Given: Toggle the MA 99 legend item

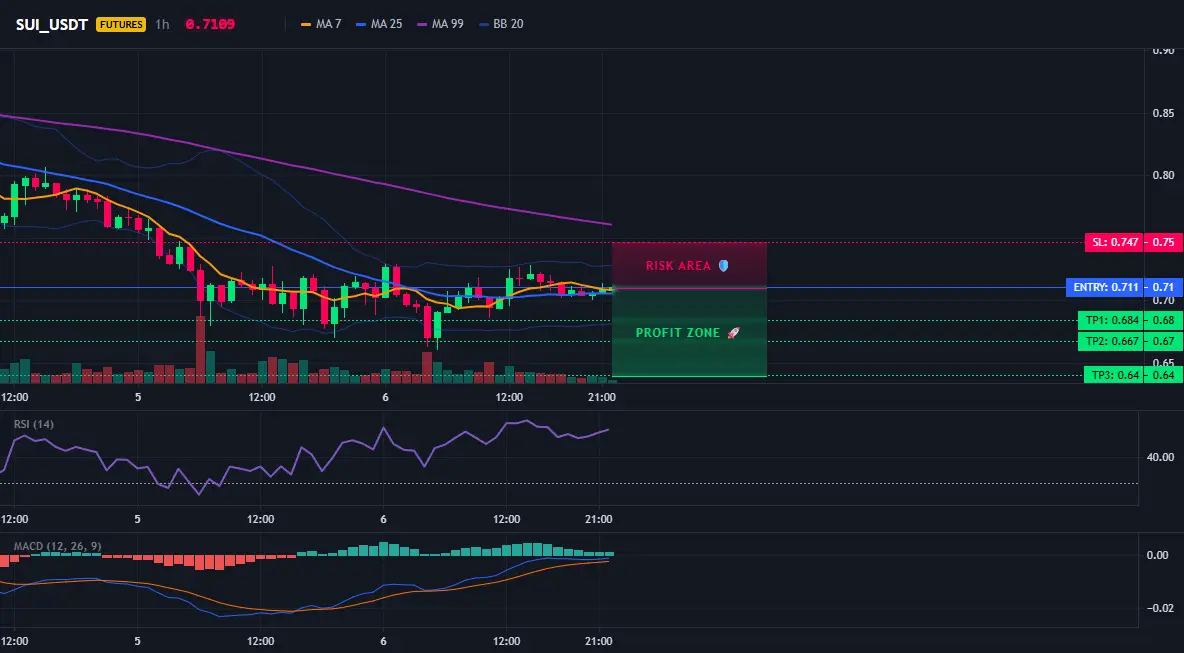Looking at the screenshot, I should (440, 24).
